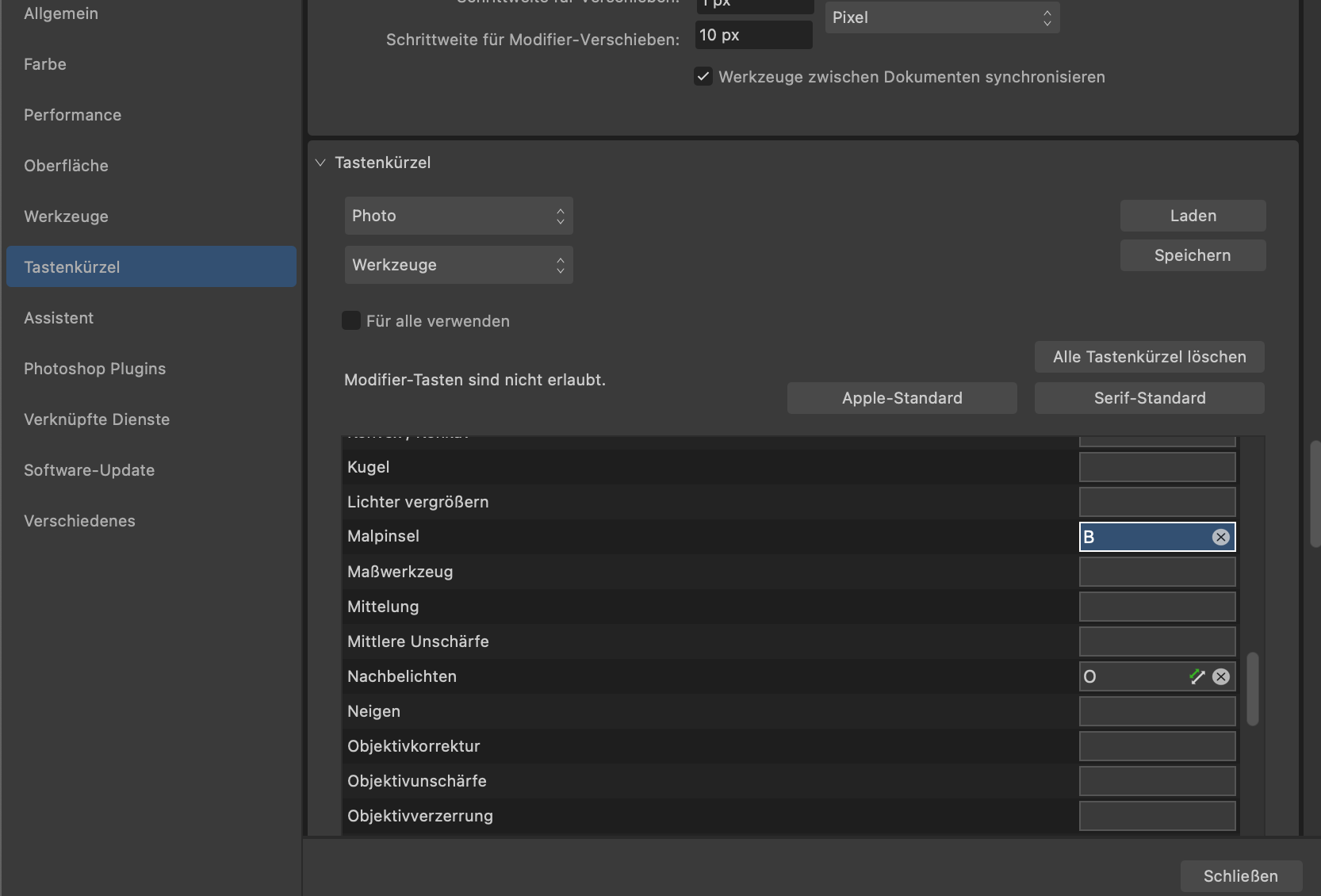Click the green pencil icon in the Nachbelichten field

point(1197,676)
